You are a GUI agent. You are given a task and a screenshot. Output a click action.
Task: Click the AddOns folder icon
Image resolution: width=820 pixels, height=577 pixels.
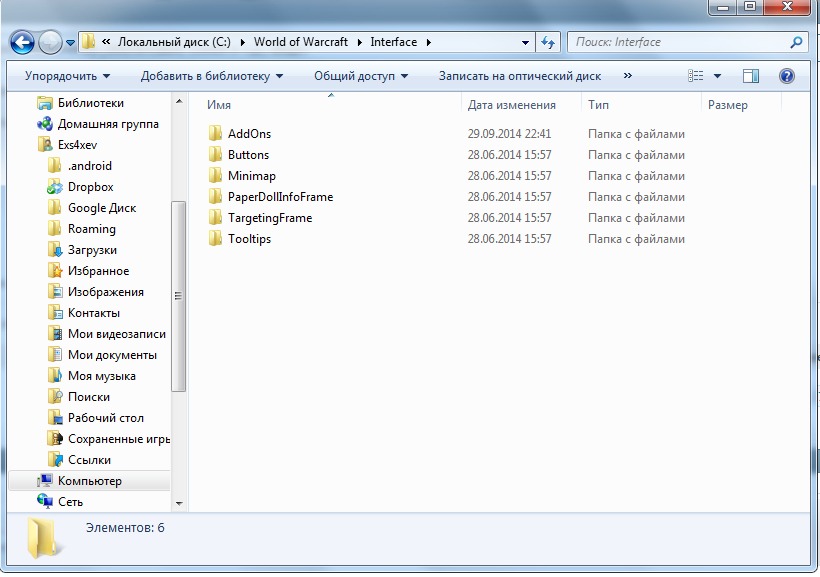coord(215,133)
